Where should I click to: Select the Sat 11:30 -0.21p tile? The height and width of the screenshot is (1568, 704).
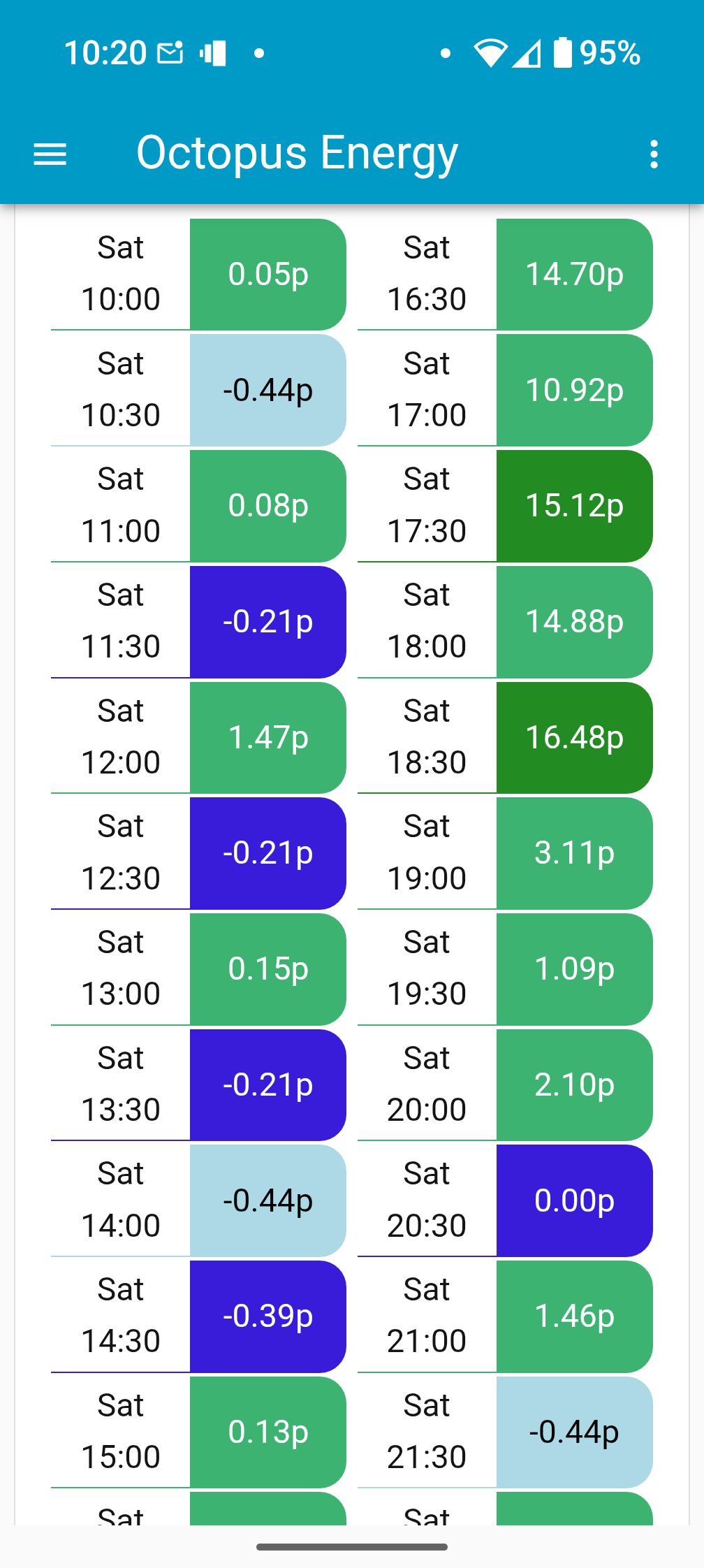click(267, 622)
